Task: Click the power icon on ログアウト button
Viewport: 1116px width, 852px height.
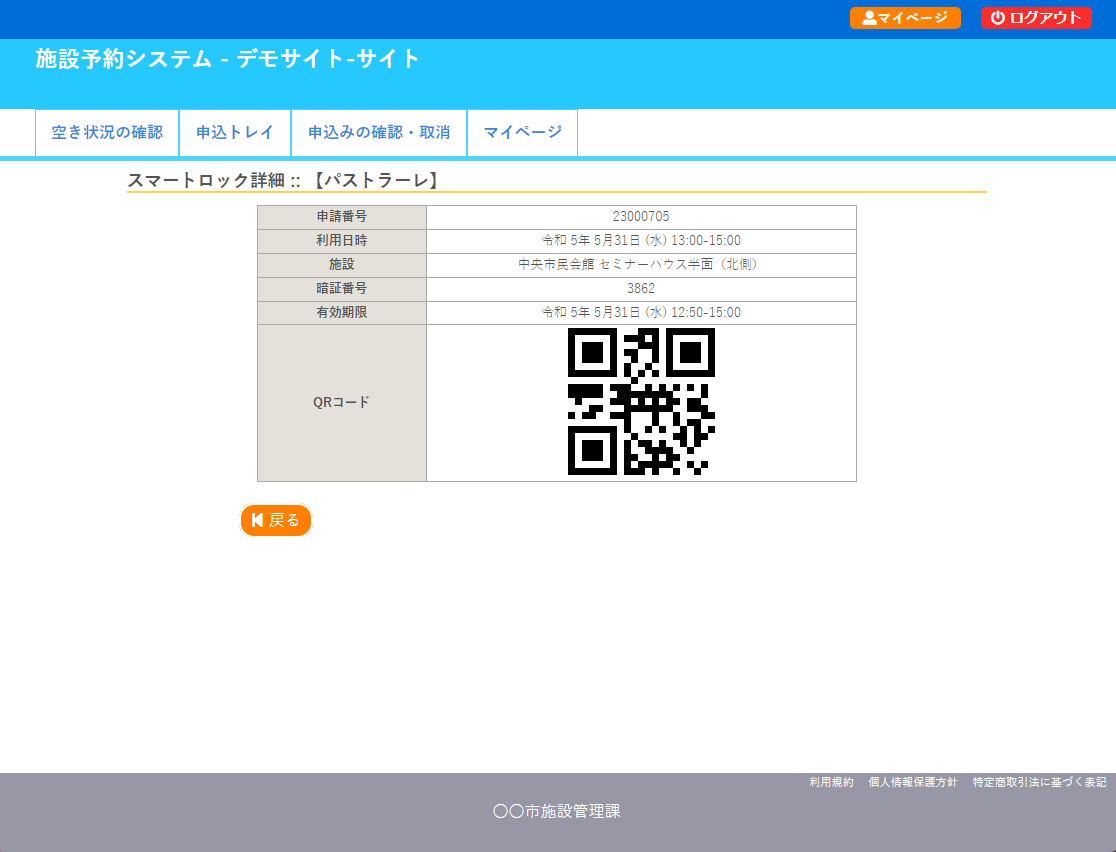Action: pos(998,18)
